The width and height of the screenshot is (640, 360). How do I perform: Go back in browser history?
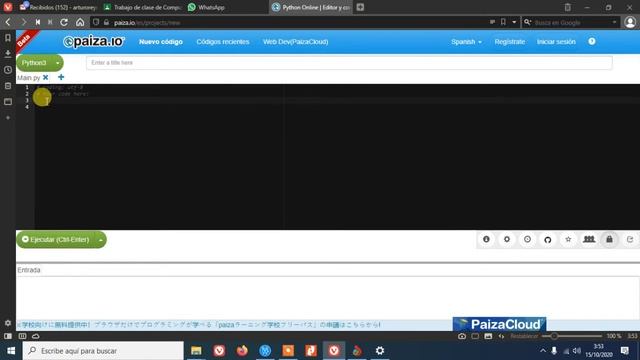point(8,22)
